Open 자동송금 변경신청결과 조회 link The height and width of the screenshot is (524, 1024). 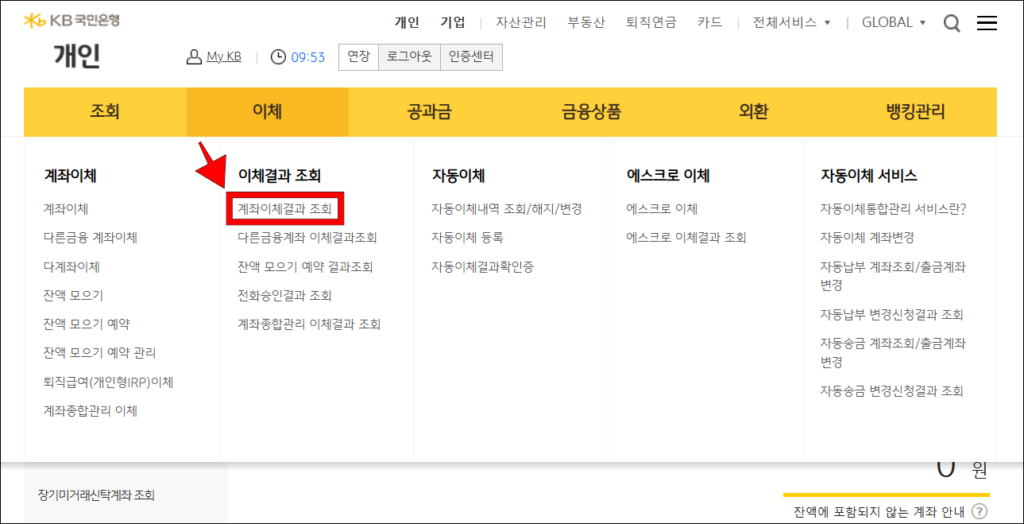892,391
